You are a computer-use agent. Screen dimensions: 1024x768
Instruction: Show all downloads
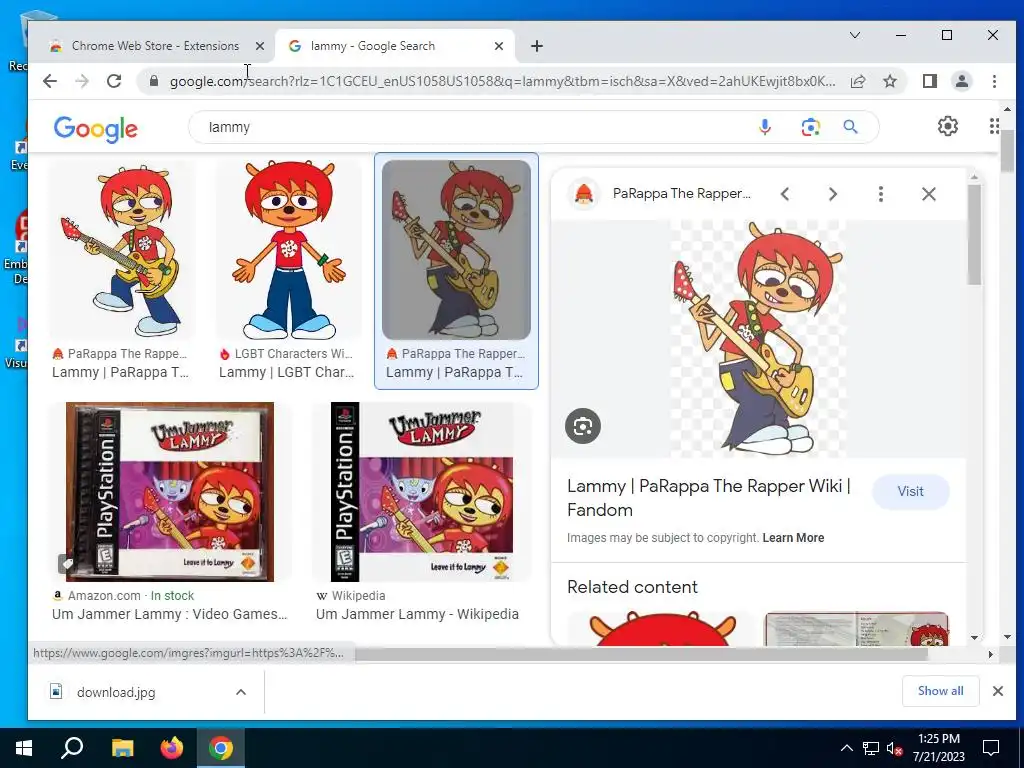pos(940,691)
